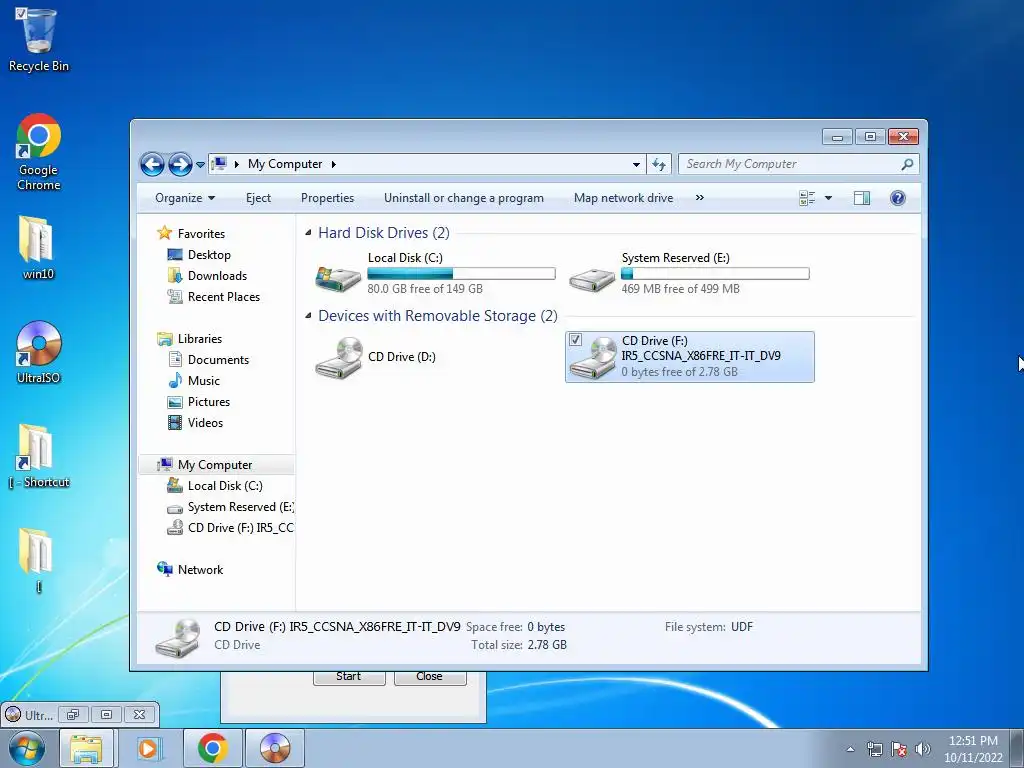Select the CD Drive (D:) icon

point(338,357)
